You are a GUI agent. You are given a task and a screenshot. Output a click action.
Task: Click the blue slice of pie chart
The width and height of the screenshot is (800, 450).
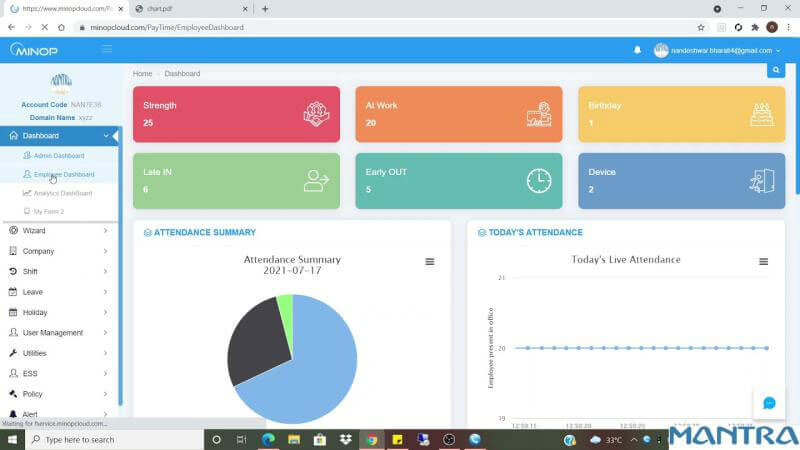(x=310, y=370)
